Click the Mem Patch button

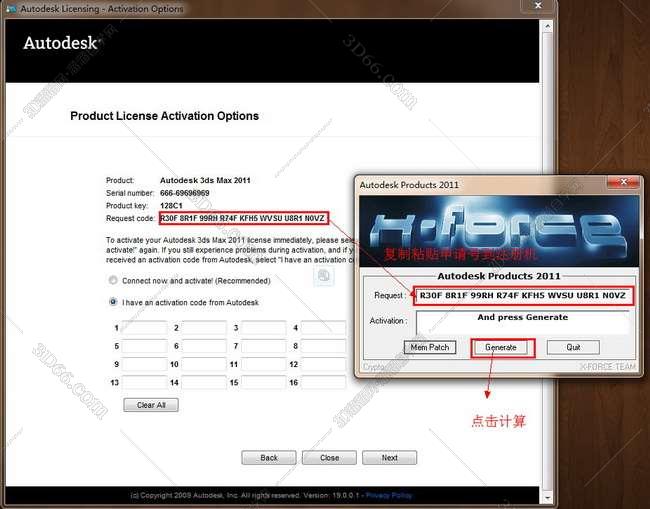point(430,347)
